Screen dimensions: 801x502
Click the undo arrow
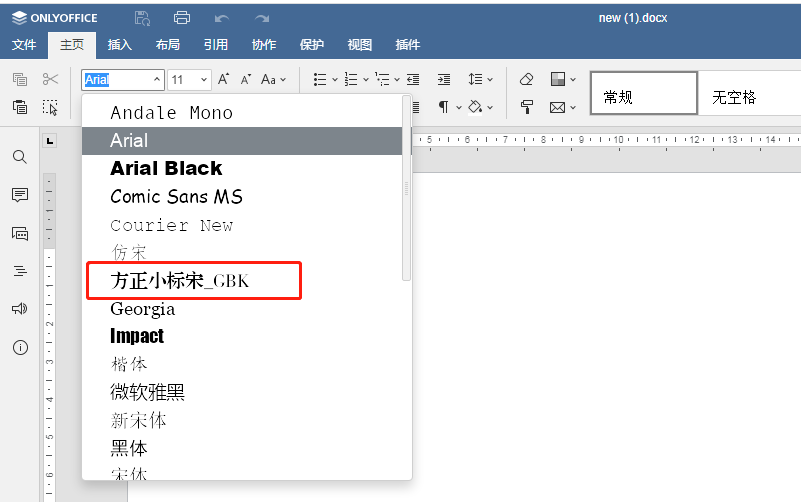click(x=222, y=19)
